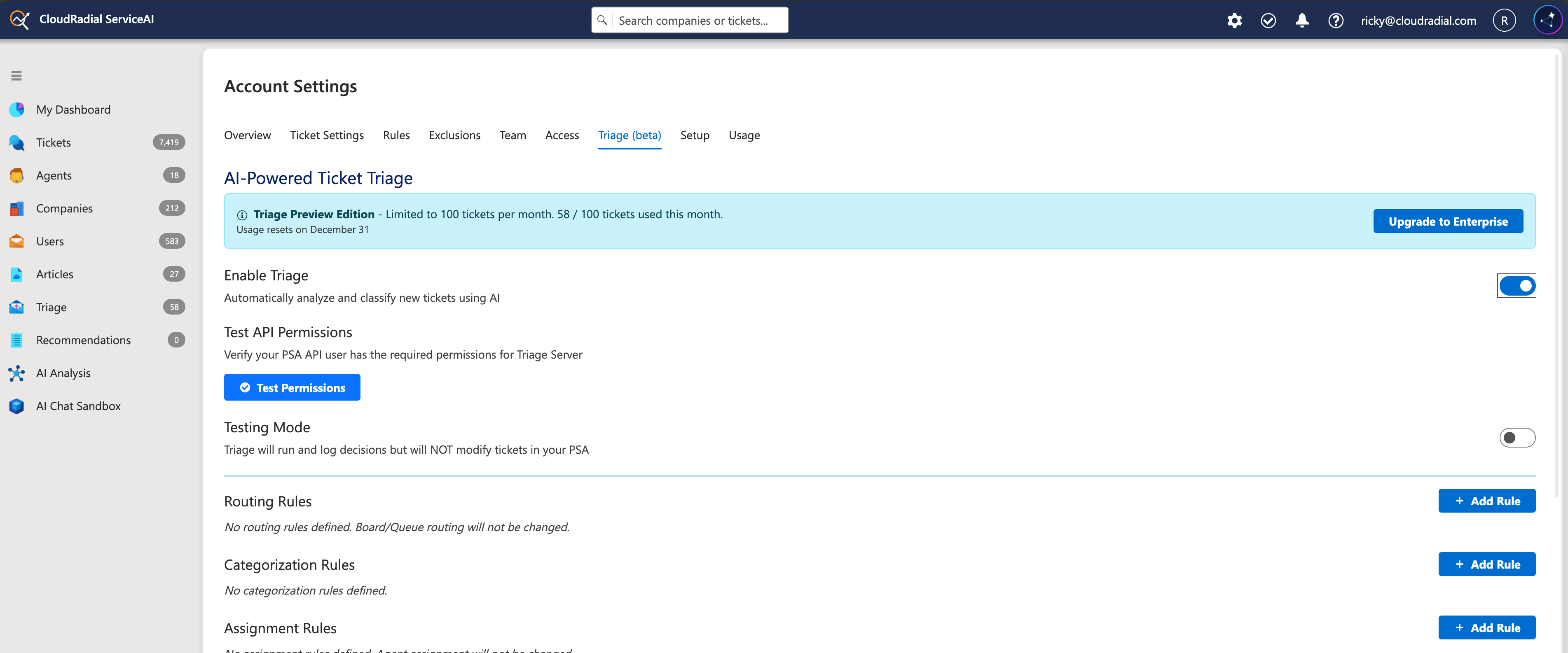Open AI Analysis from sidebar

[x=63, y=373]
